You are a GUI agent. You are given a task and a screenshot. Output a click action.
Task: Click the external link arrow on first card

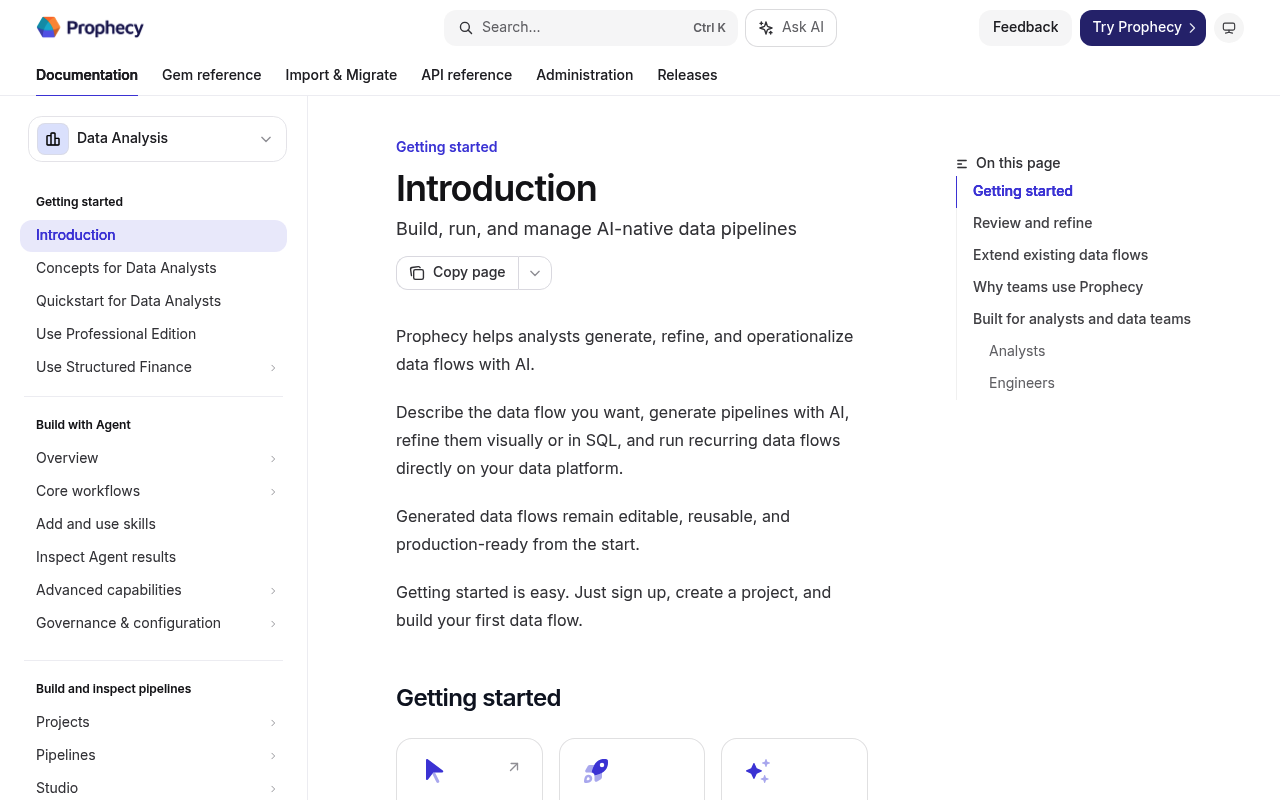[514, 767]
